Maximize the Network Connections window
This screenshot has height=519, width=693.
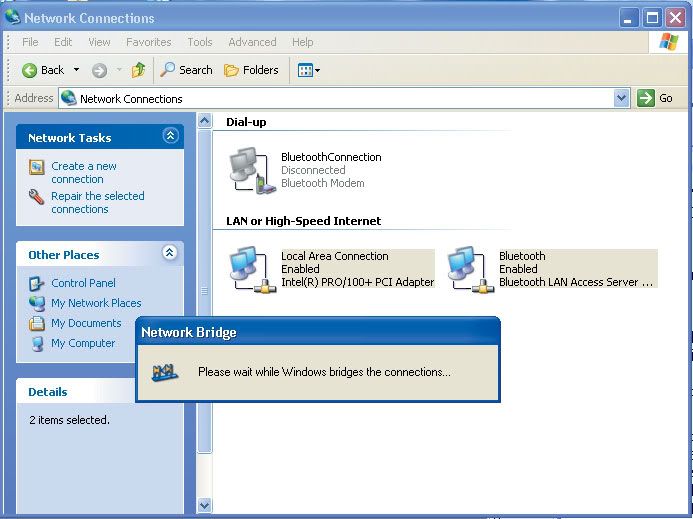tap(652, 18)
